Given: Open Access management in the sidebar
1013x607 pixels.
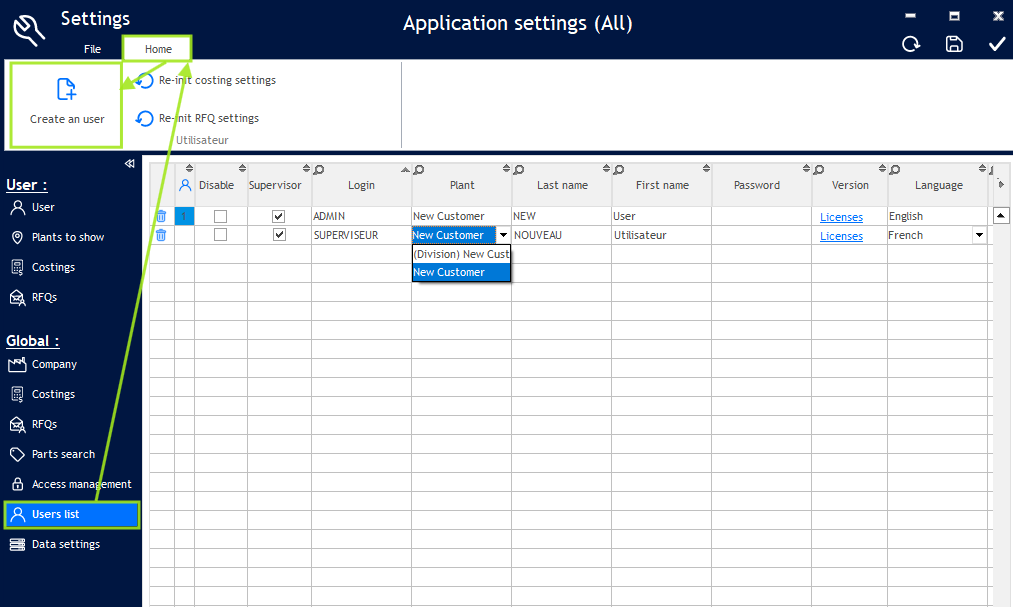Looking at the screenshot, I should pyautogui.click(x=81, y=484).
